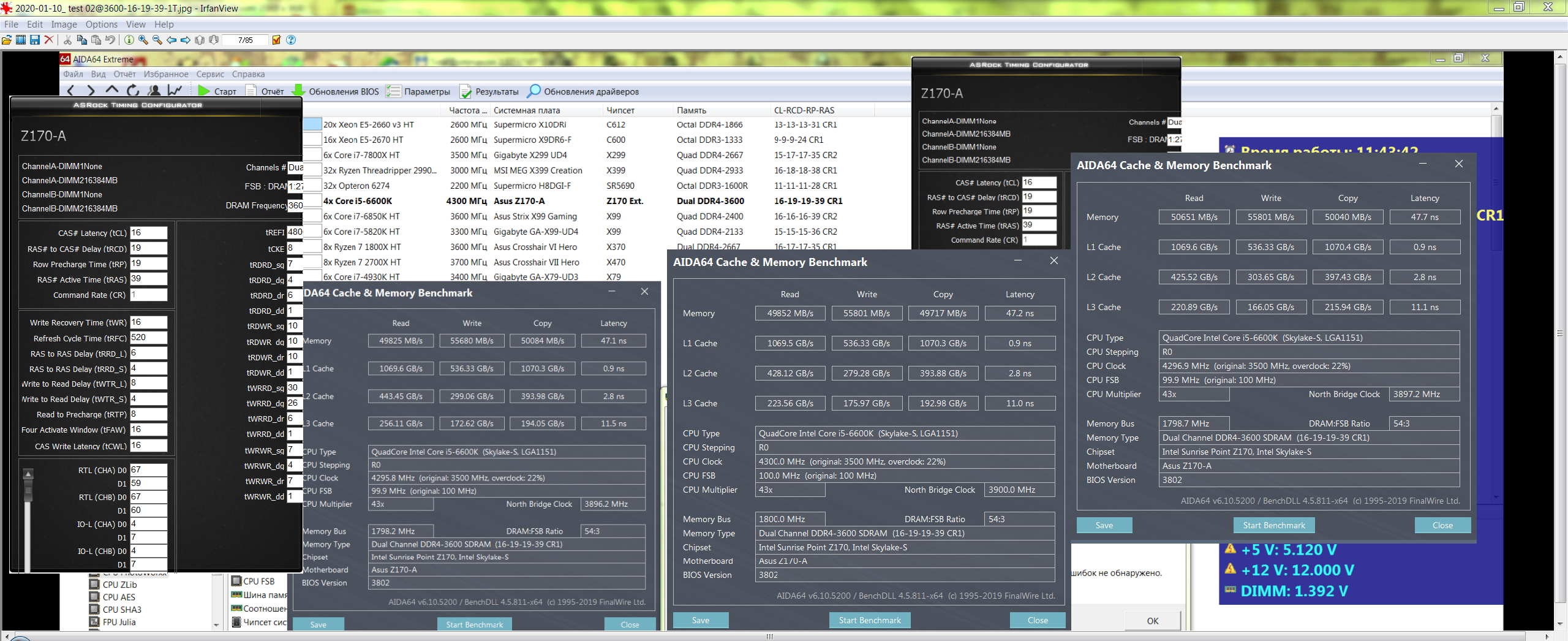The image size is (1568, 641).
Task: Click Start Benchmark in middle benchmark window
Action: click(x=870, y=620)
